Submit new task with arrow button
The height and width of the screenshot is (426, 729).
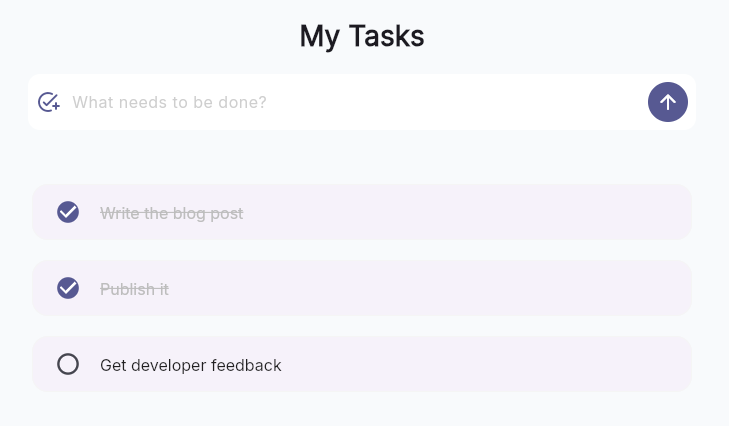[667, 102]
